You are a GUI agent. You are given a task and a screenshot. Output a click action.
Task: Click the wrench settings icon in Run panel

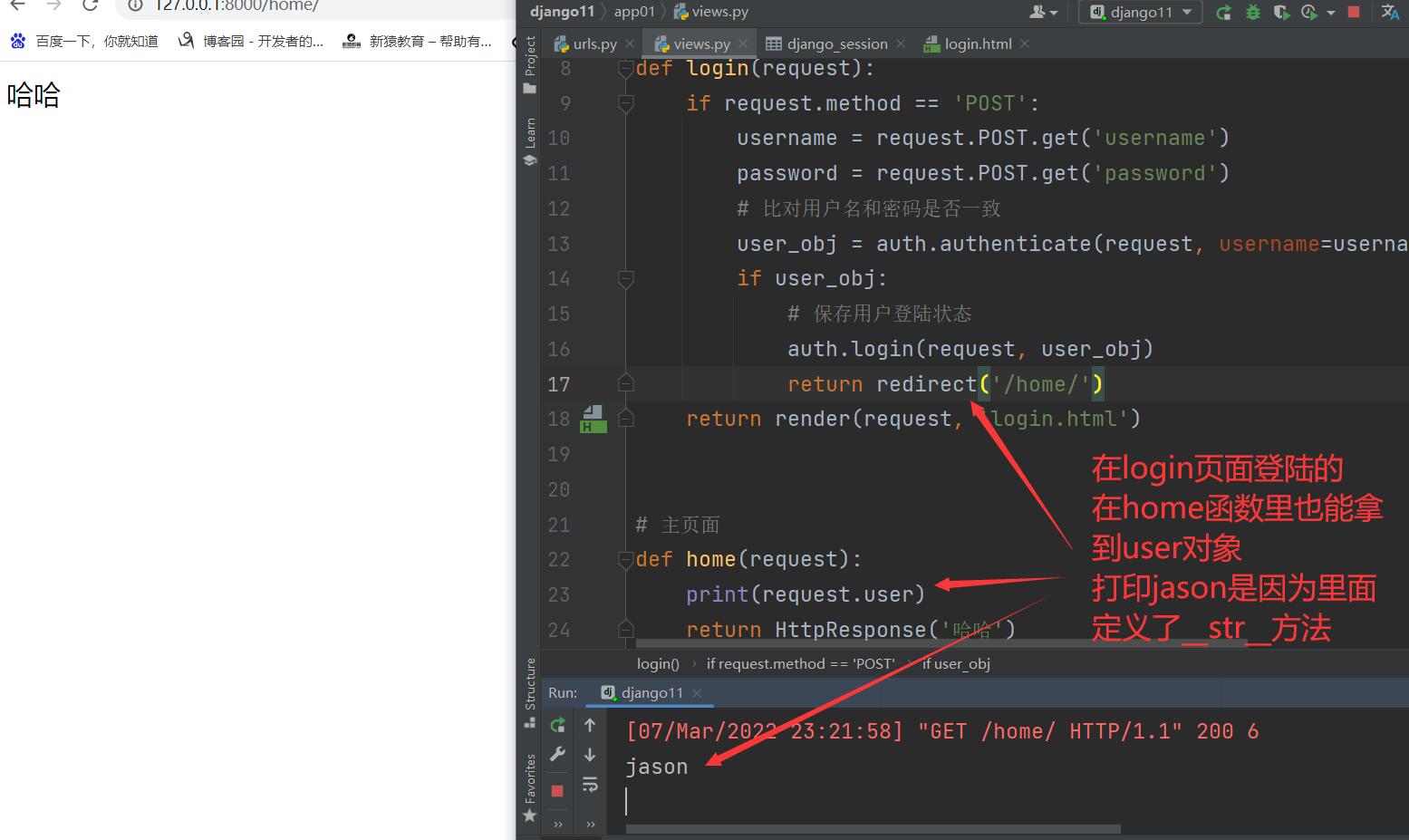(x=557, y=754)
